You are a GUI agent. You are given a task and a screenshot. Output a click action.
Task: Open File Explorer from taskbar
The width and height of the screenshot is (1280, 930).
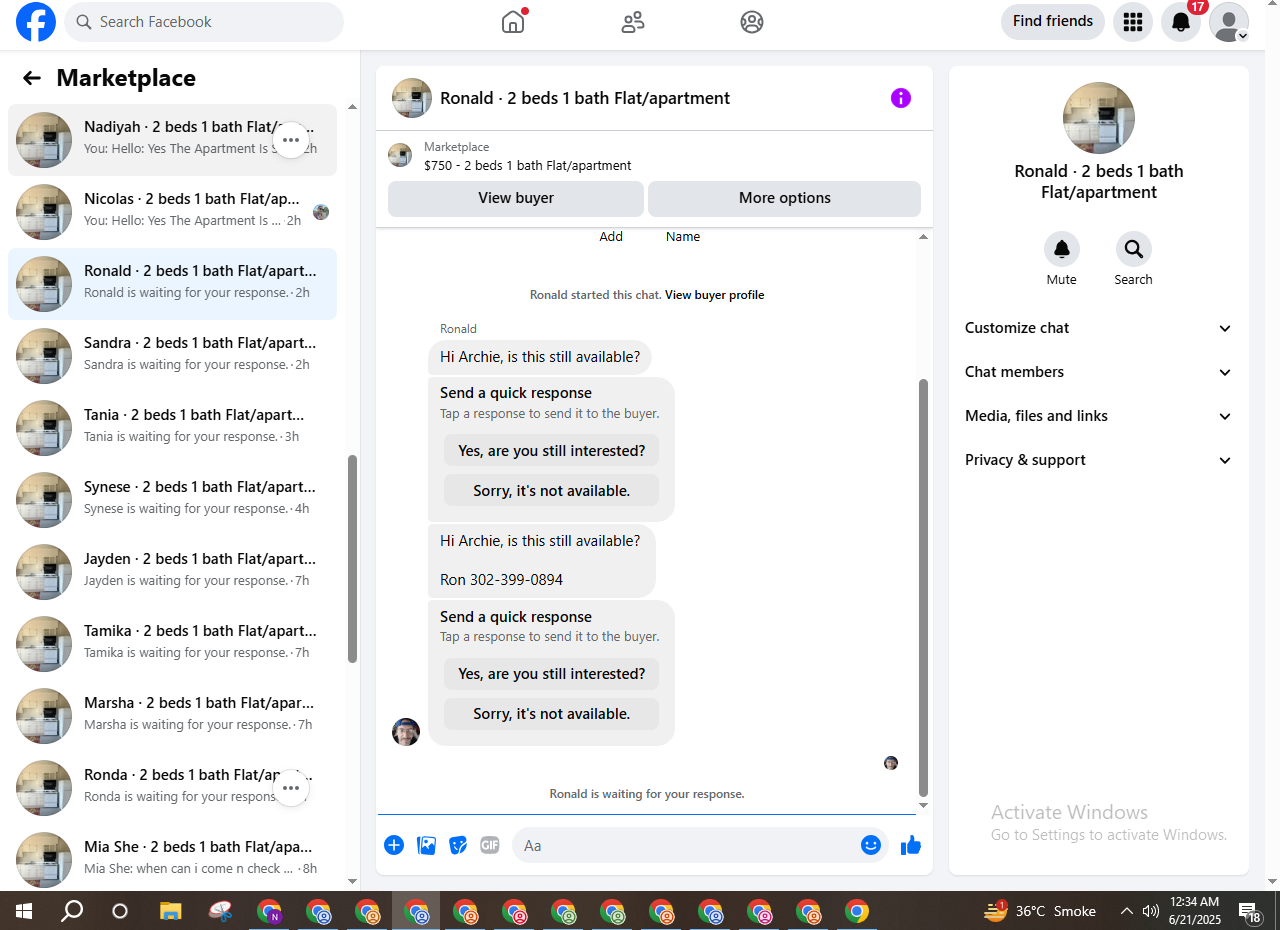click(171, 912)
